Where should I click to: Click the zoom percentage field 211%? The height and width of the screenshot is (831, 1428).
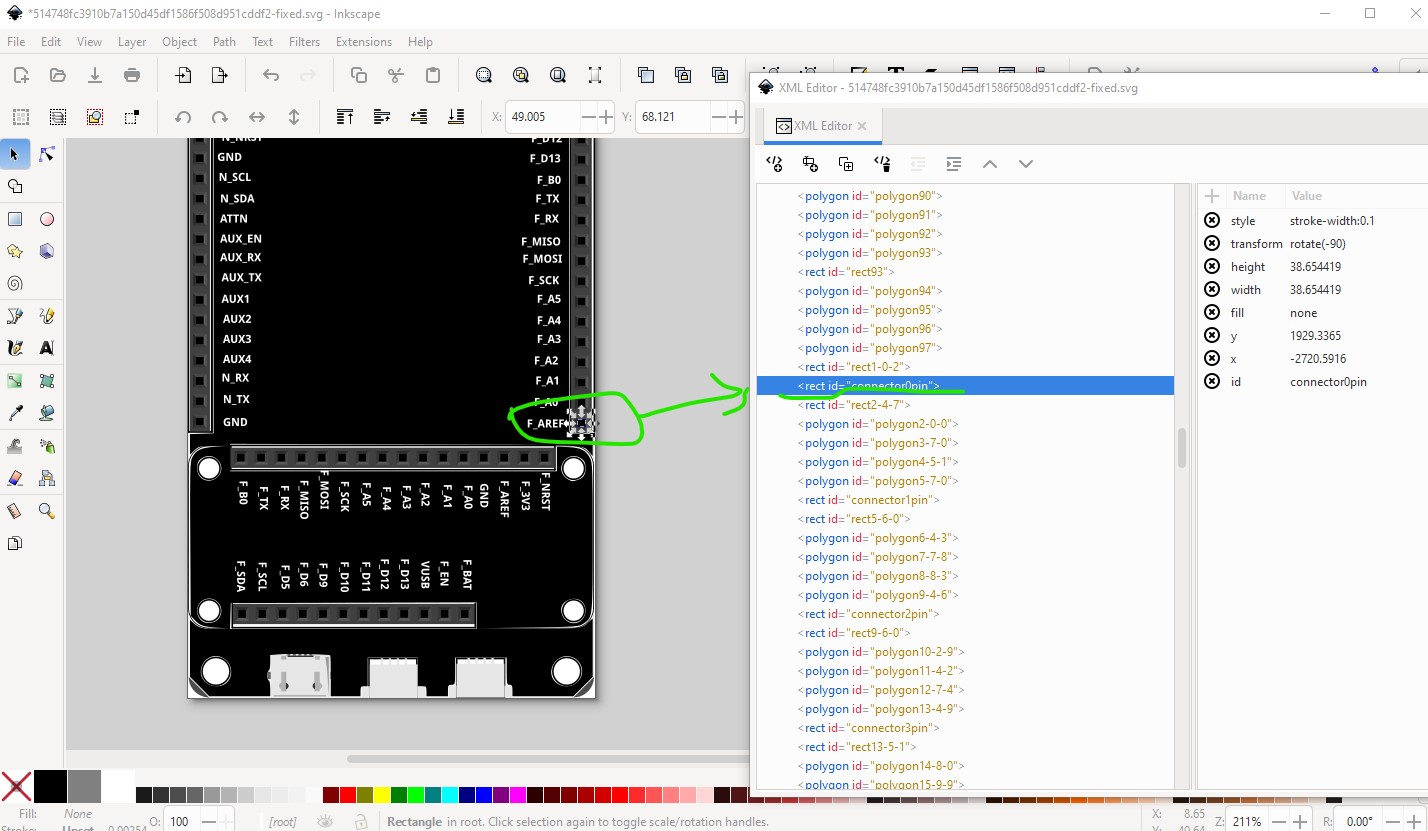coord(1248,822)
